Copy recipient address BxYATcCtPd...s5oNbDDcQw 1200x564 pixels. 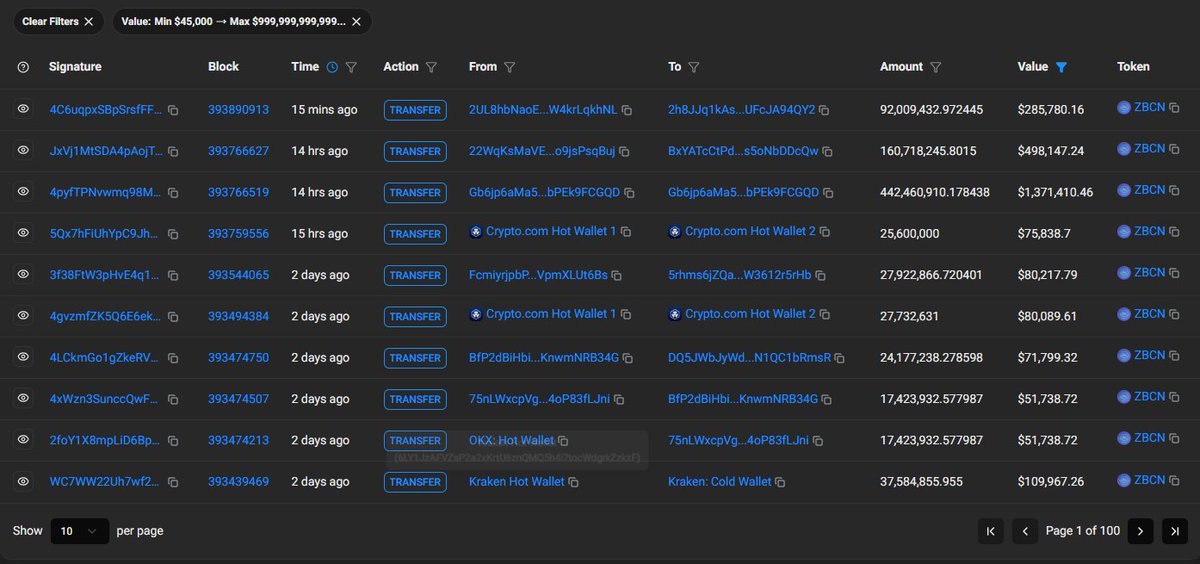click(828, 151)
